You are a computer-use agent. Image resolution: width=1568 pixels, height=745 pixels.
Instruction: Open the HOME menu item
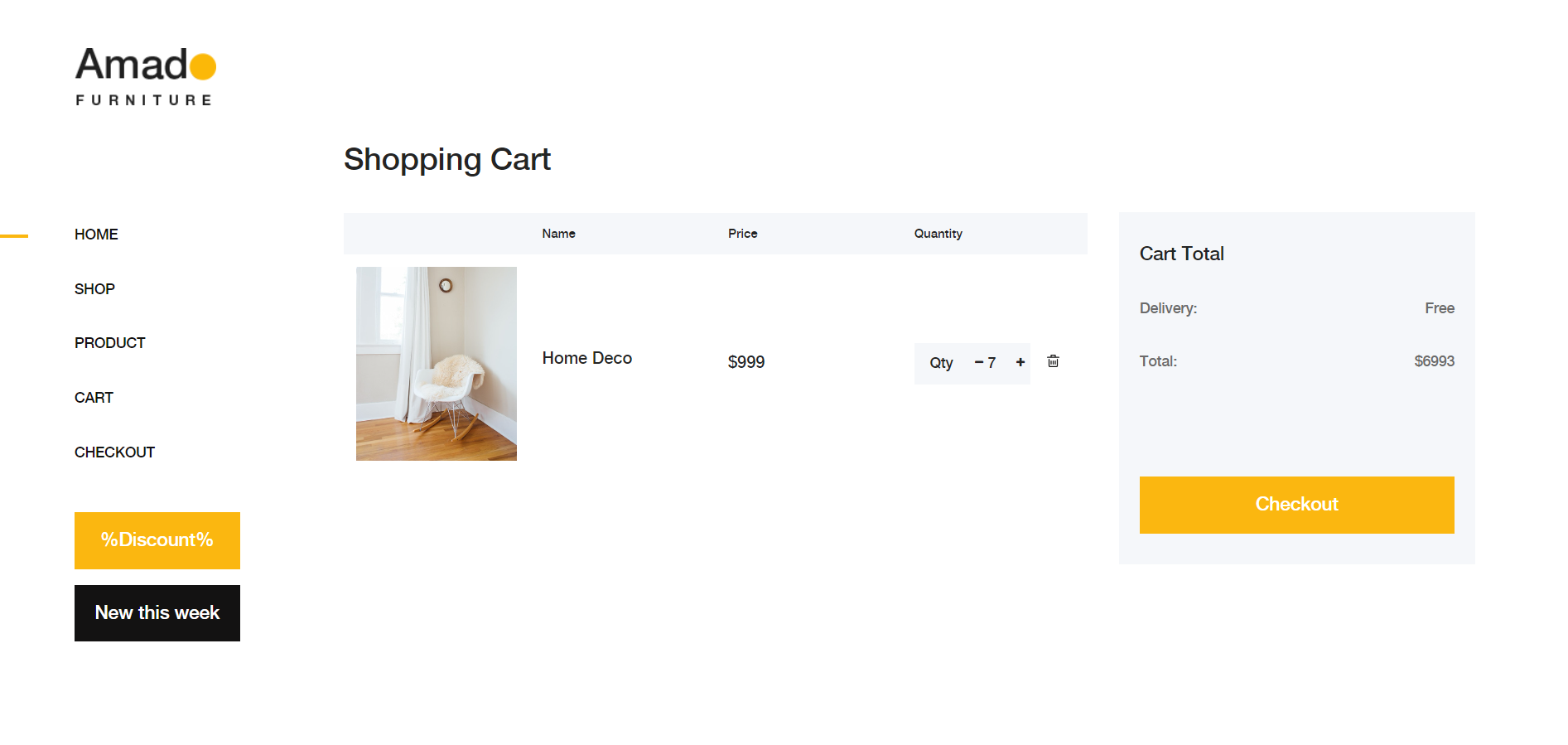coord(96,235)
